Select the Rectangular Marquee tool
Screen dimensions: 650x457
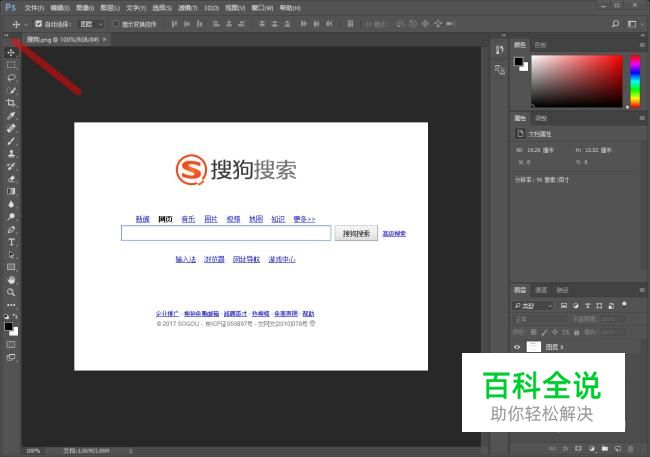pyautogui.click(x=11, y=65)
